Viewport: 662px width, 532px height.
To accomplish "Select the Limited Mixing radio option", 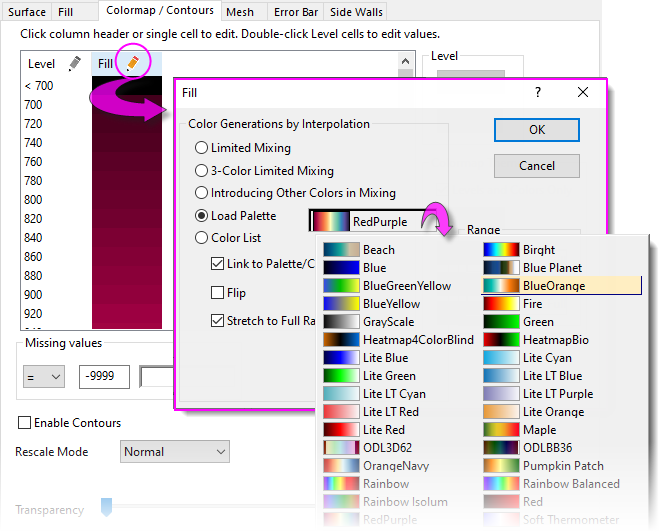I will [x=202, y=148].
